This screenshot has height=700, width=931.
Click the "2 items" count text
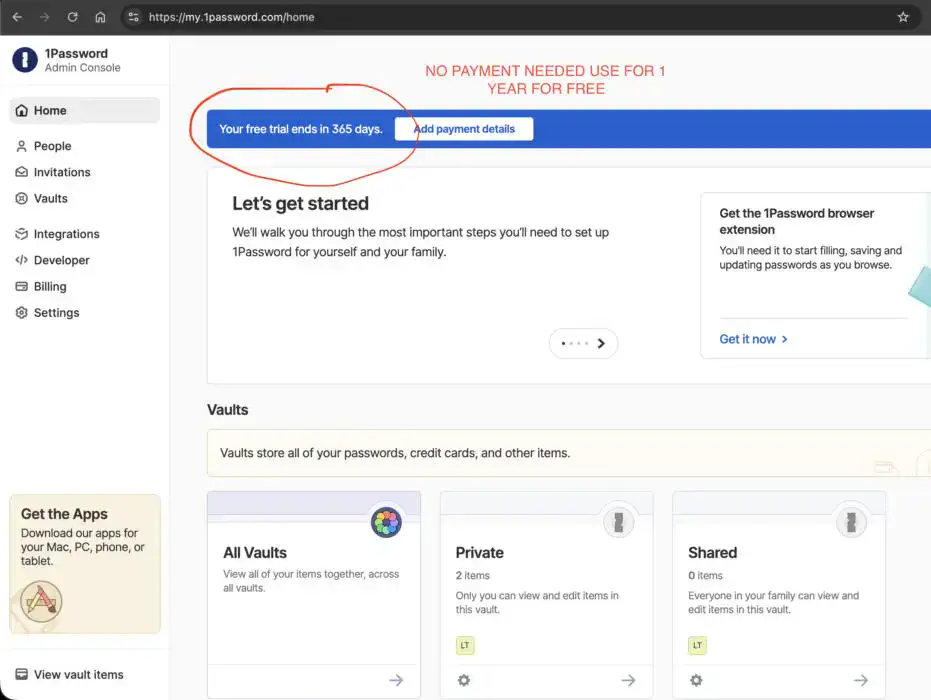click(473, 575)
